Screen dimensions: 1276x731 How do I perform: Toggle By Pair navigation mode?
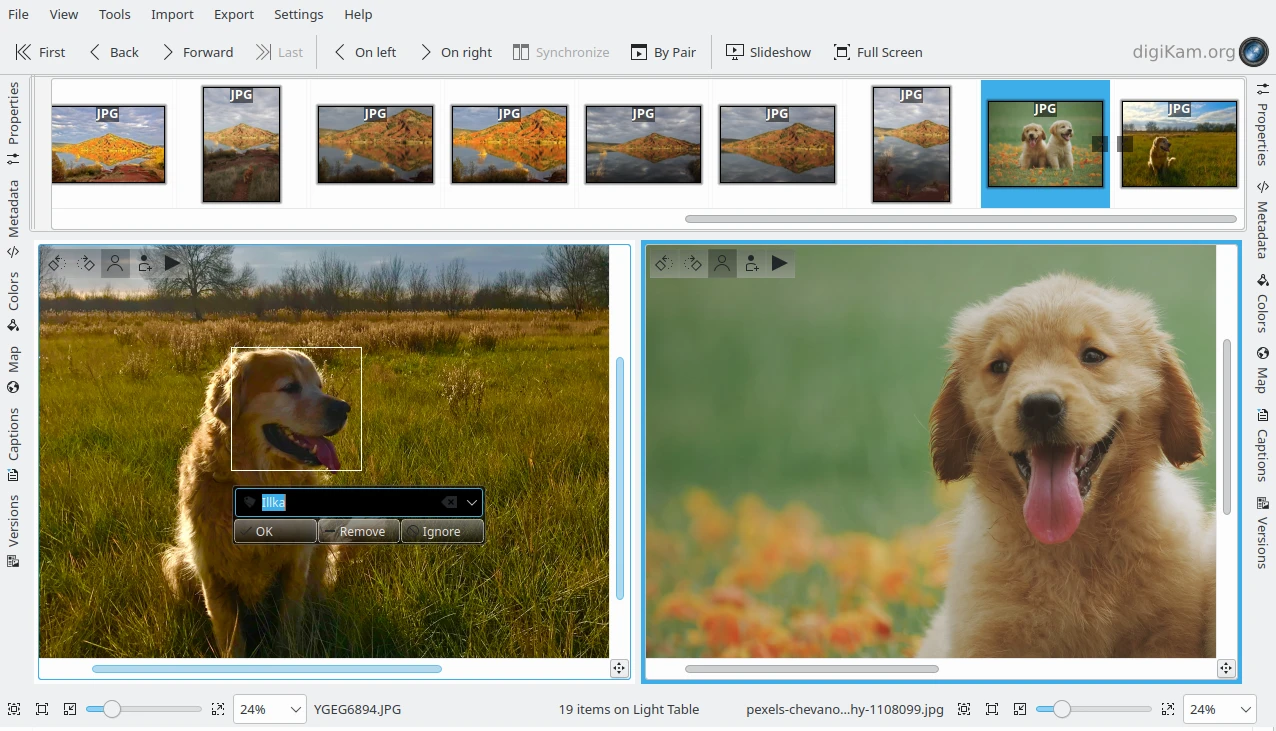[x=663, y=52]
